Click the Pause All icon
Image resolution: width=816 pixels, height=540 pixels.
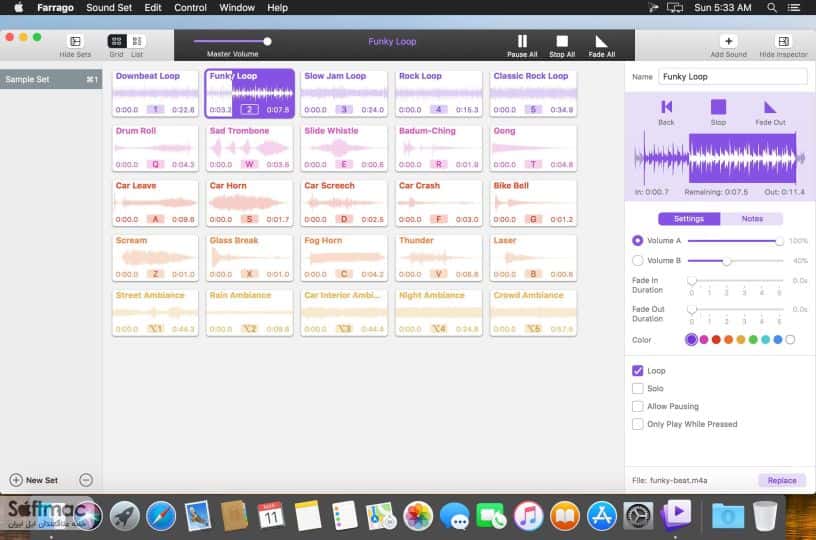[x=522, y=41]
